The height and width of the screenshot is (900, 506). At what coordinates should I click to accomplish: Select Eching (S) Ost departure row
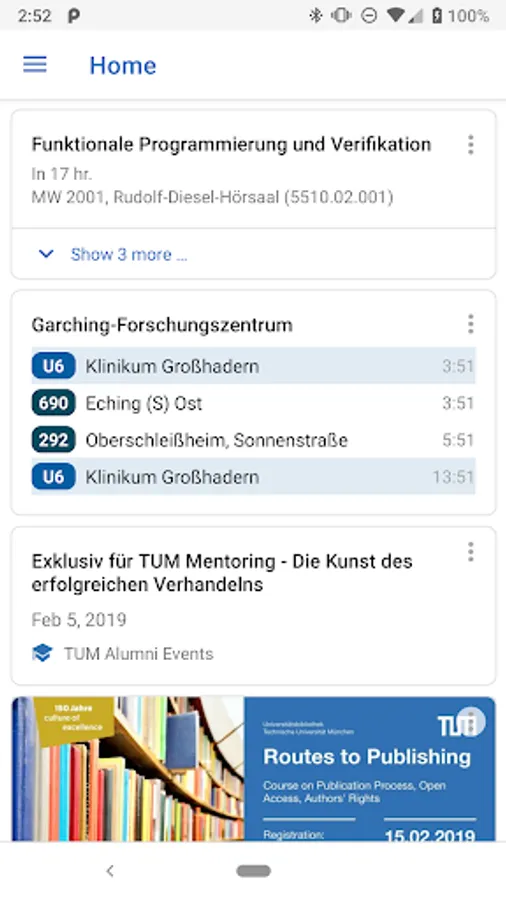pos(253,403)
